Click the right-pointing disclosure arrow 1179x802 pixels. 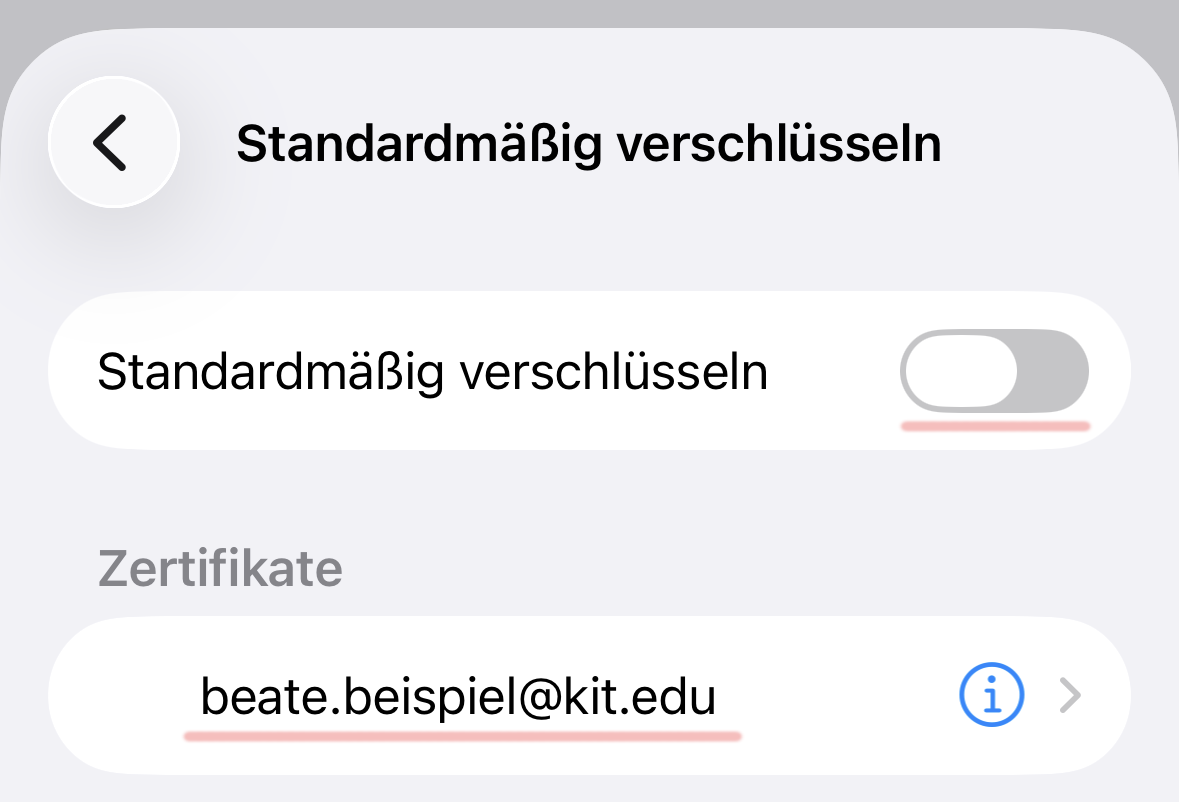tap(1070, 695)
